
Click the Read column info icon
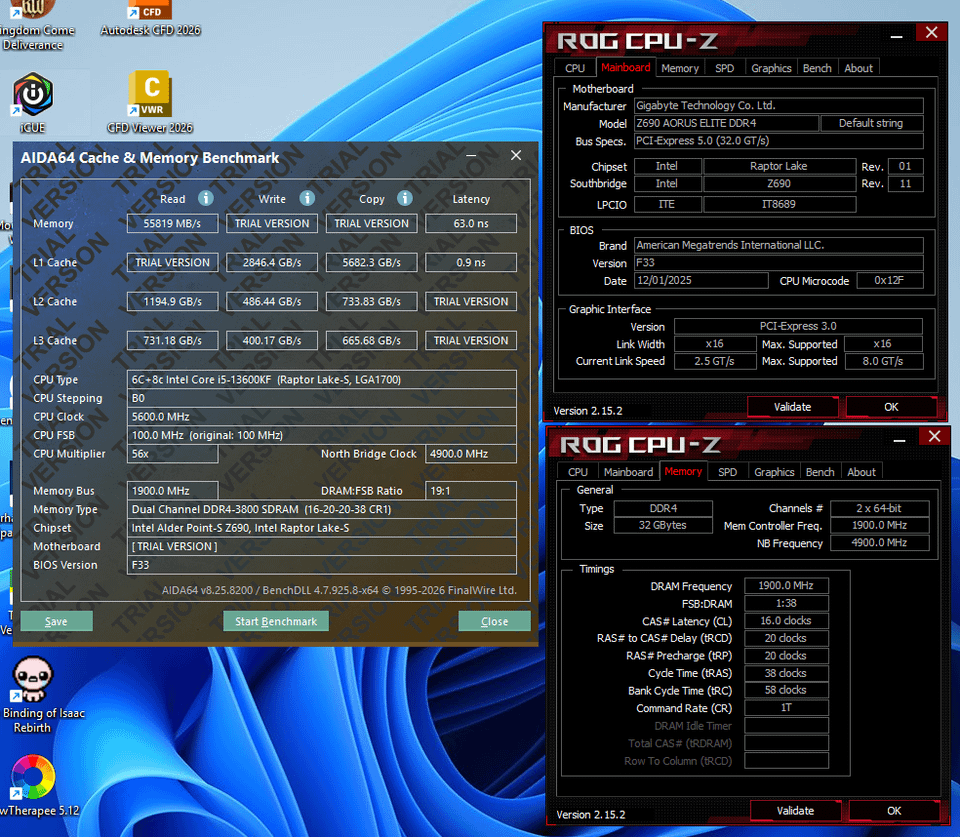206,198
